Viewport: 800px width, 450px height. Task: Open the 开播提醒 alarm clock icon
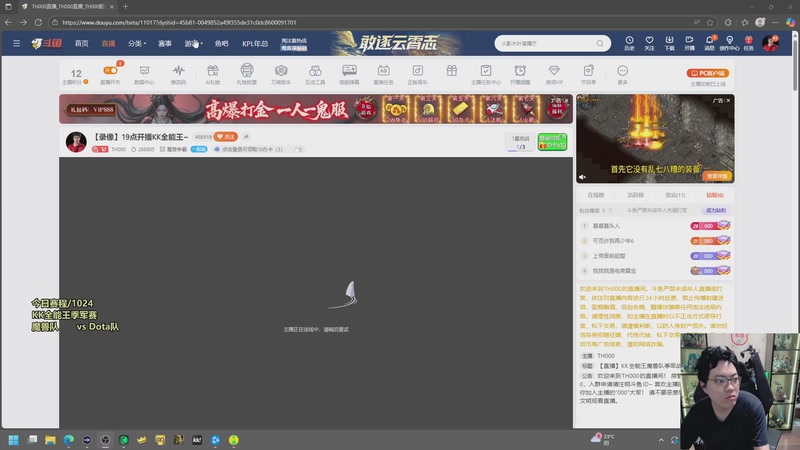[520, 74]
